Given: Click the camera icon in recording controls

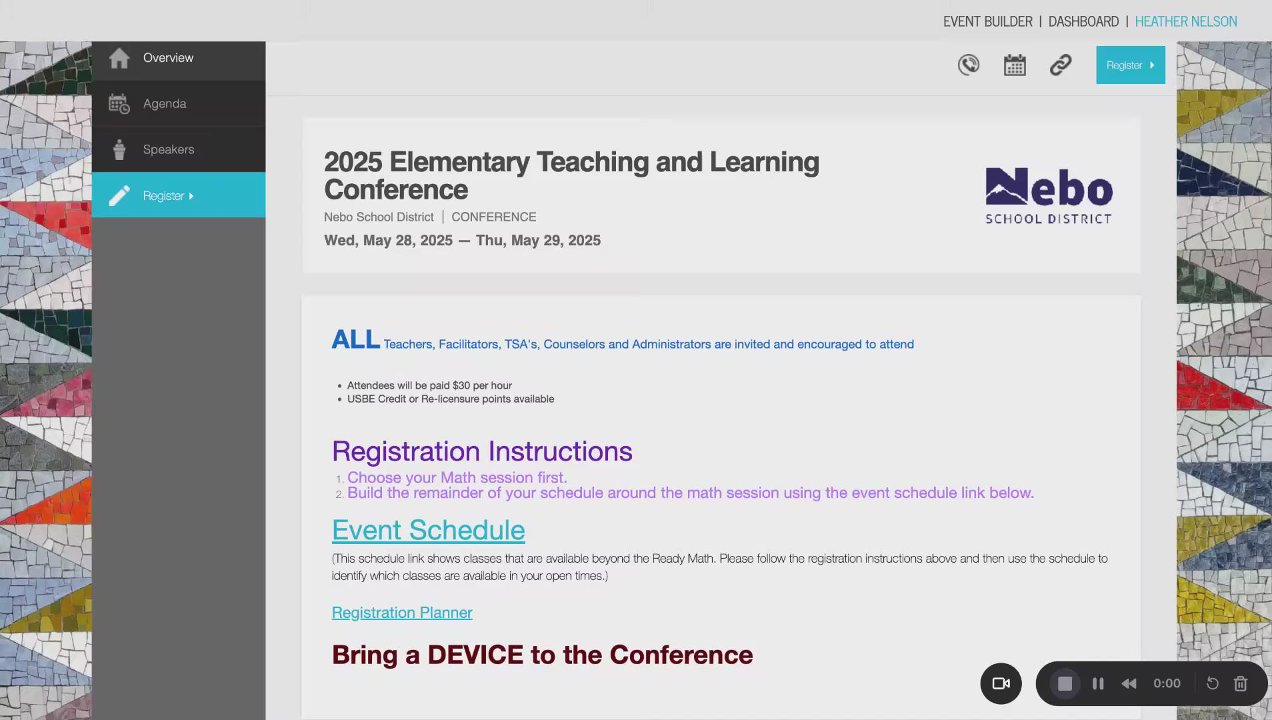Looking at the screenshot, I should tap(1001, 684).
